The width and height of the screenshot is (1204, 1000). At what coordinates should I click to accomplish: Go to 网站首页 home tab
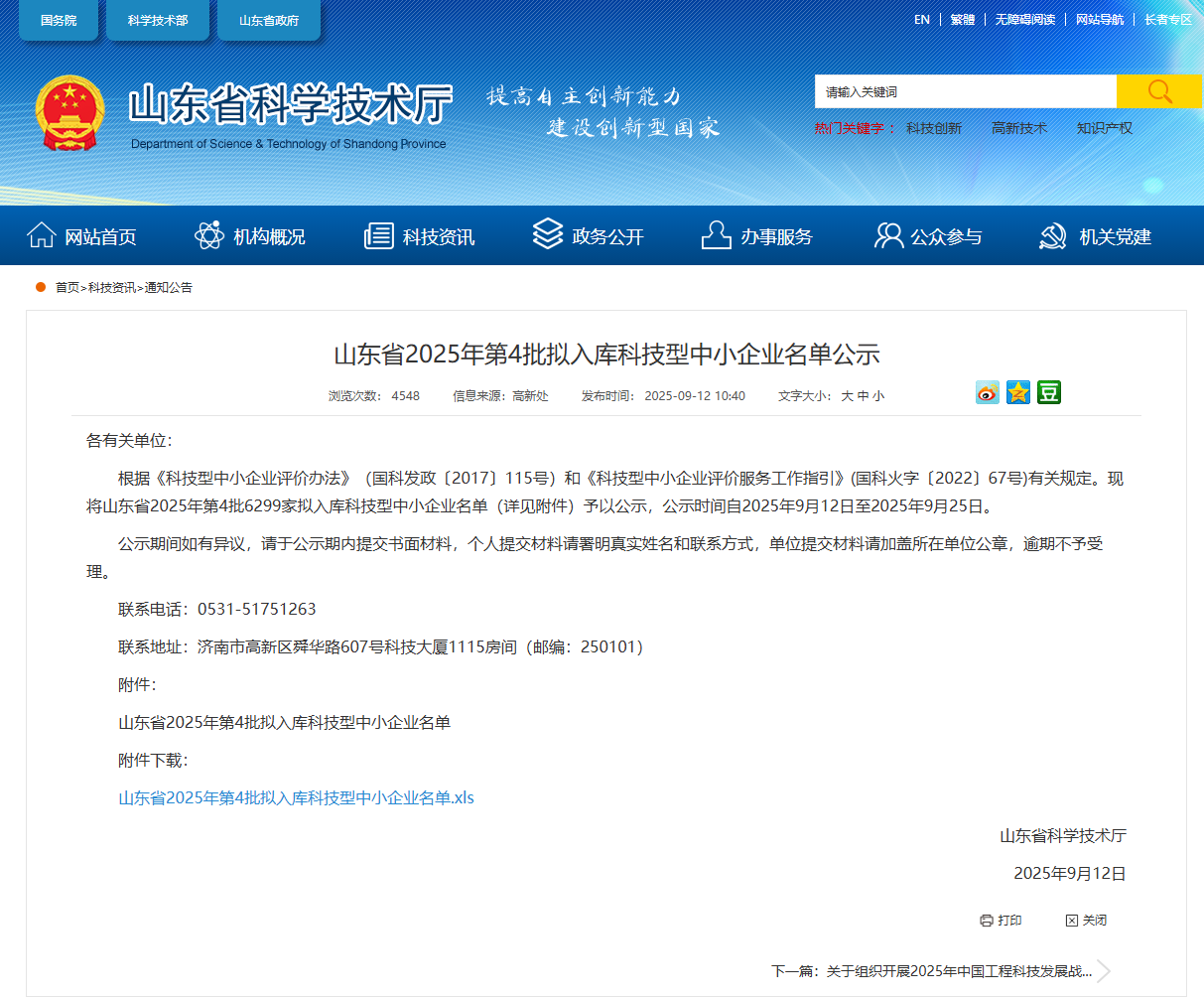pos(82,236)
